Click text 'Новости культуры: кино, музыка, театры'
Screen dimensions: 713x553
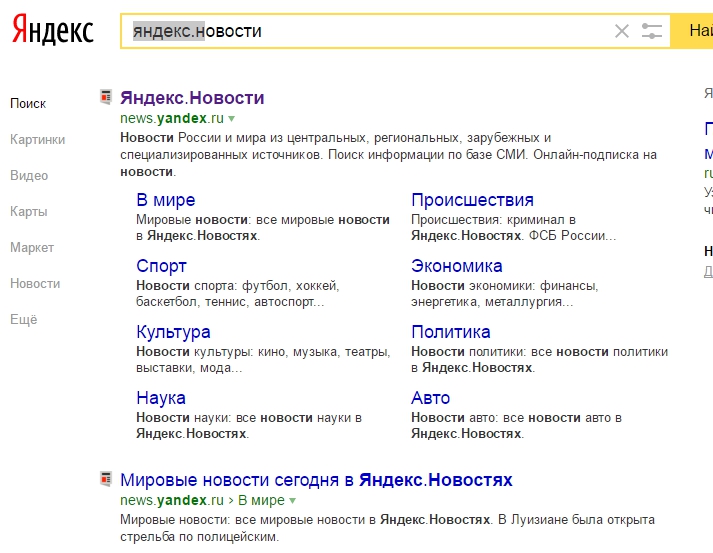click(x=263, y=352)
